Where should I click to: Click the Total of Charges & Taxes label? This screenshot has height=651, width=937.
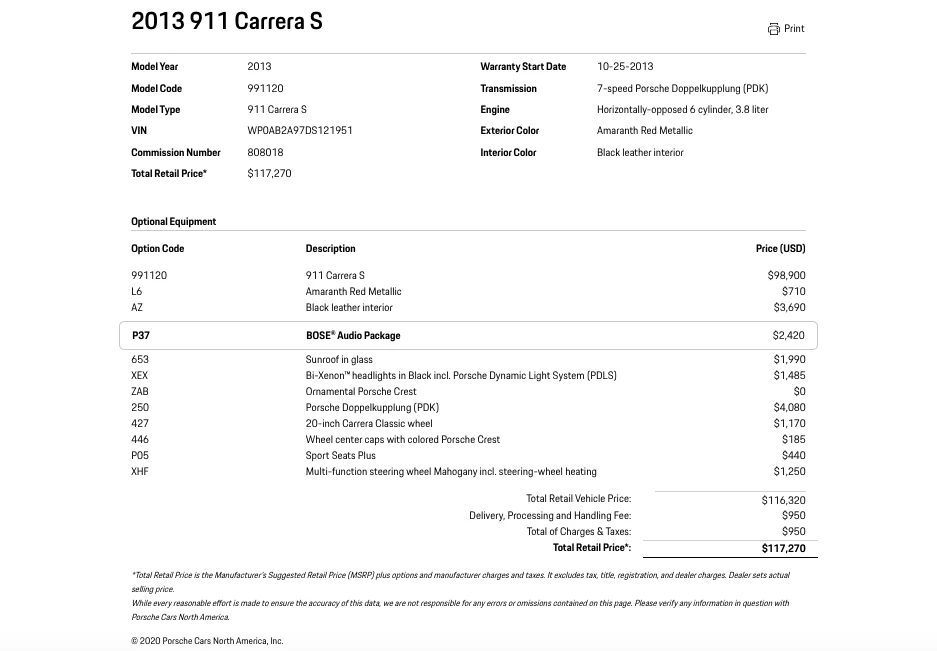578,531
